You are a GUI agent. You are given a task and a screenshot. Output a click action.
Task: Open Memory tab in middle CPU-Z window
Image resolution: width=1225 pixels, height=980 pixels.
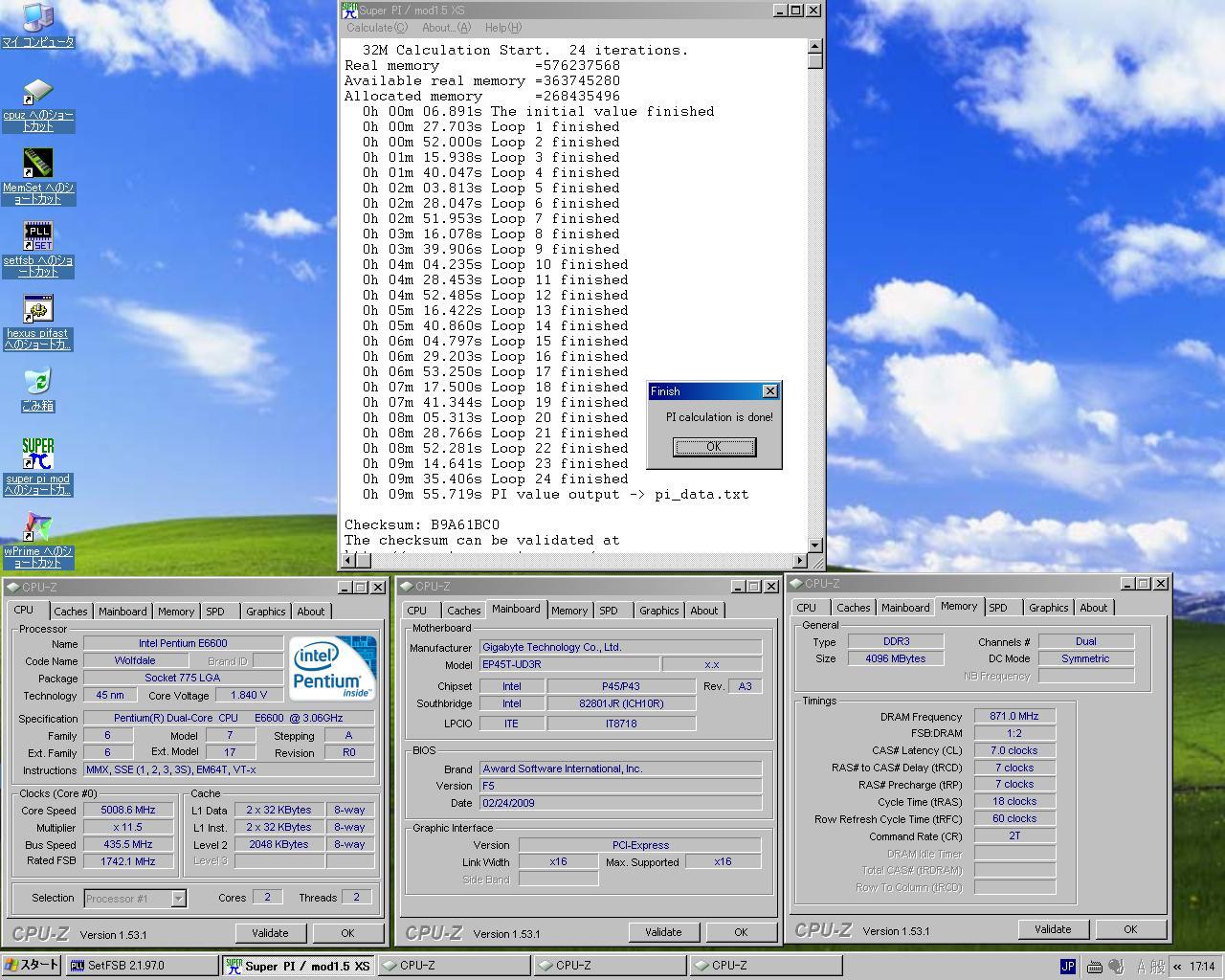[569, 611]
